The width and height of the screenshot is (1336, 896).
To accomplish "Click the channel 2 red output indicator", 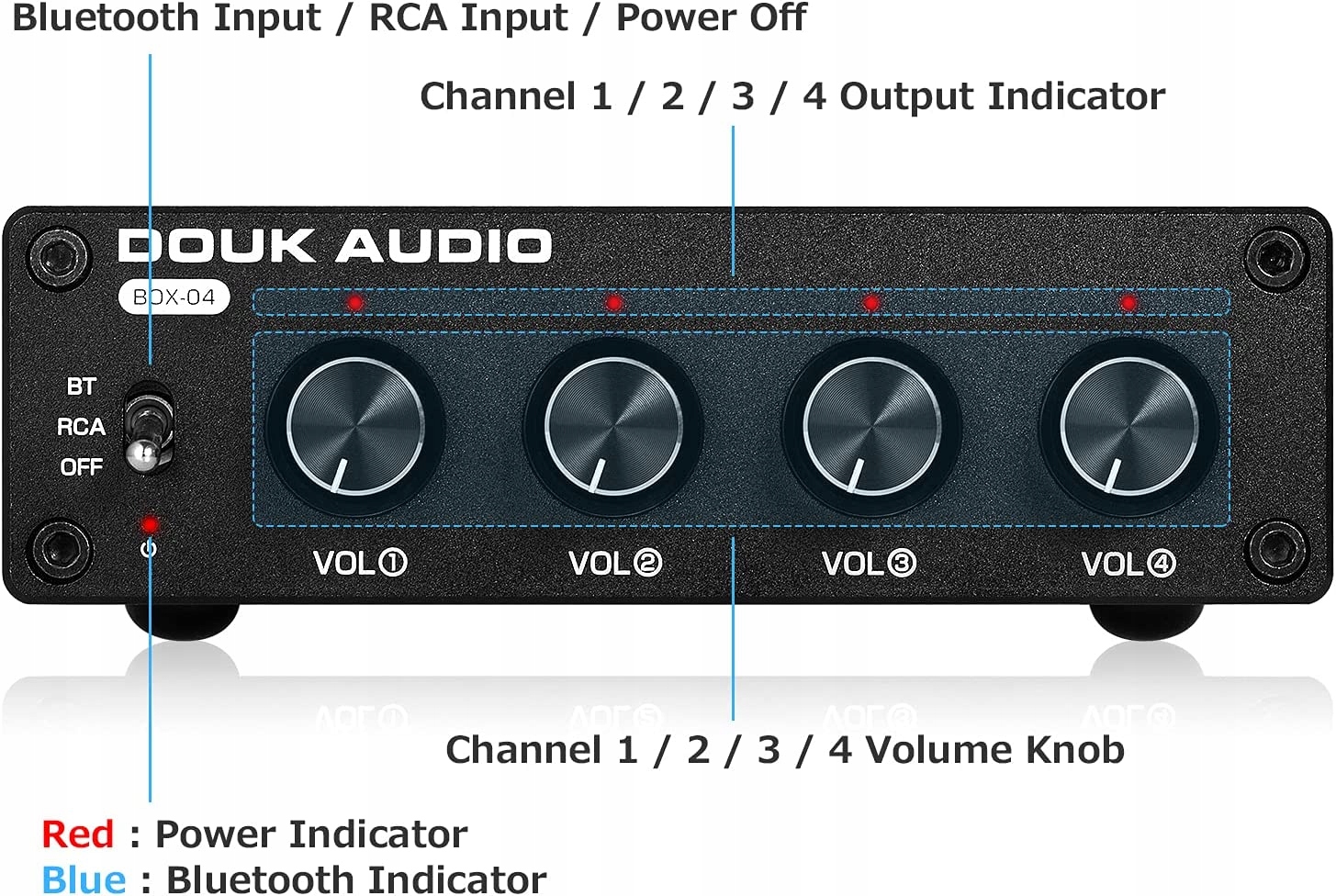I will pyautogui.click(x=613, y=302).
